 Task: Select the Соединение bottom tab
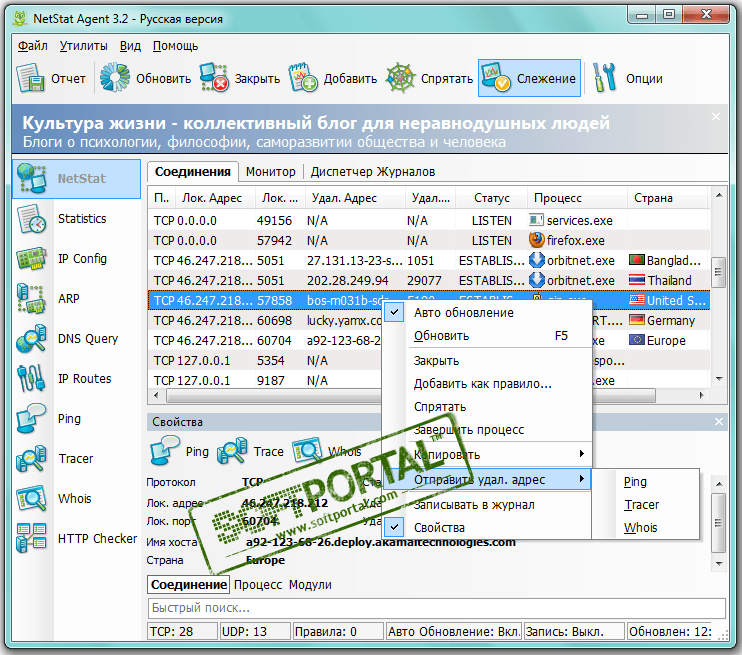coord(188,585)
